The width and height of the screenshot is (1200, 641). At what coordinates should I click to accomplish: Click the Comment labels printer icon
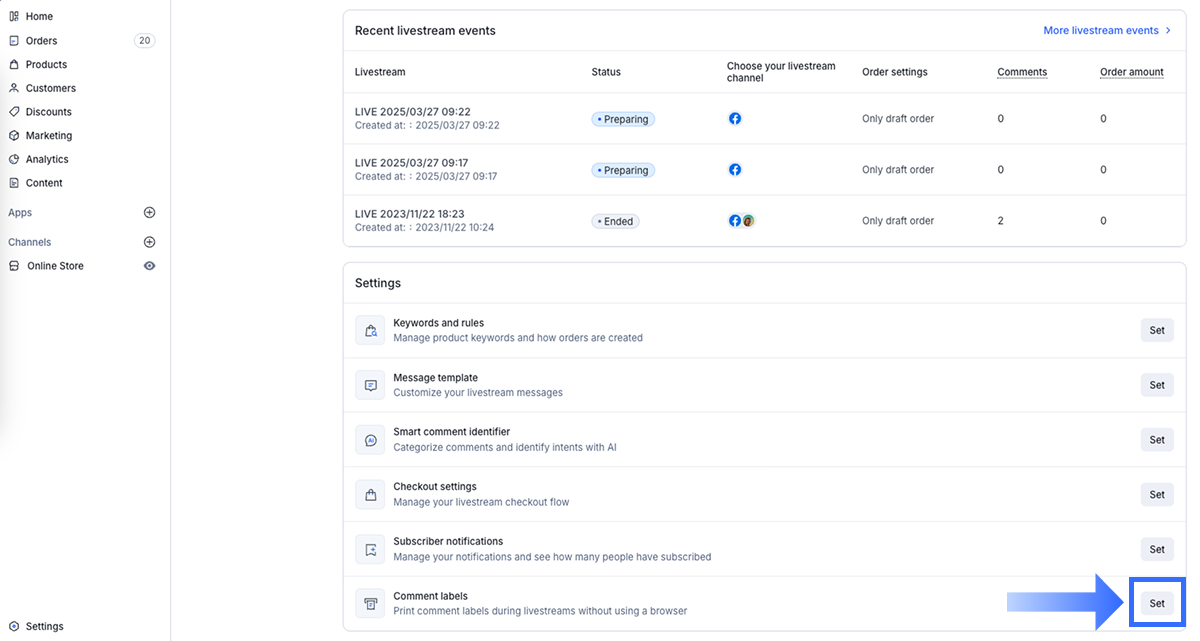[370, 604]
